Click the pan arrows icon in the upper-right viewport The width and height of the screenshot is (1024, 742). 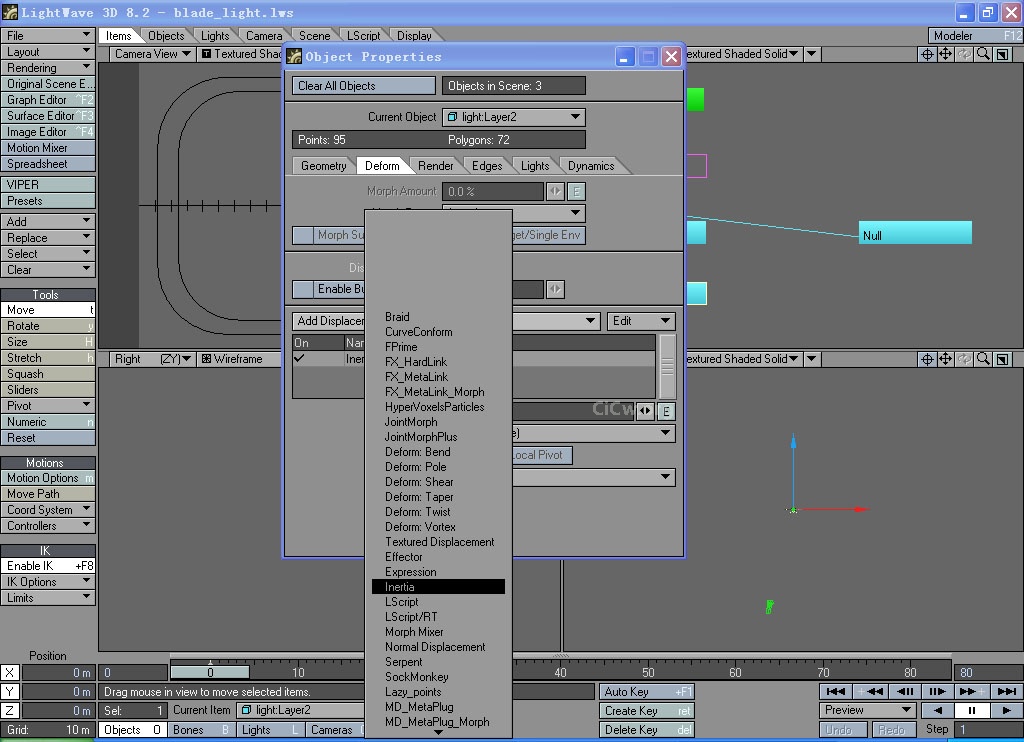946,54
